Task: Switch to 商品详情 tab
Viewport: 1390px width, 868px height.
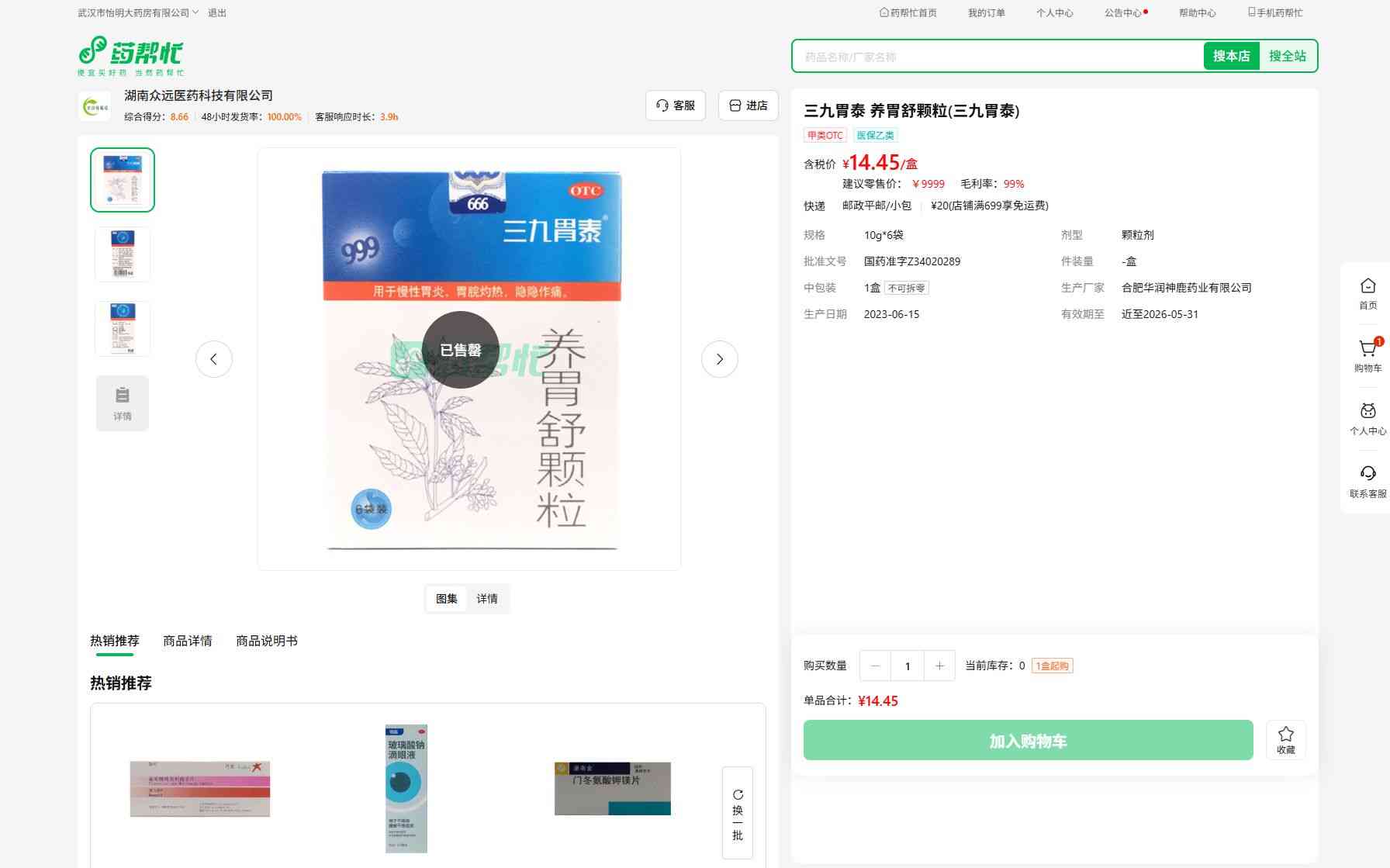Action: [187, 641]
